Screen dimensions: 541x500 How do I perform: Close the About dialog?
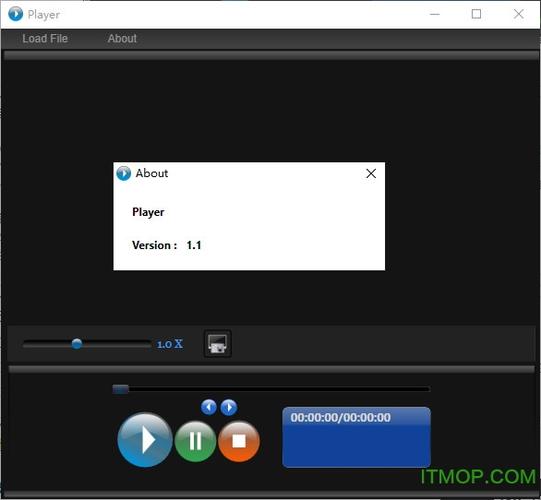point(371,173)
